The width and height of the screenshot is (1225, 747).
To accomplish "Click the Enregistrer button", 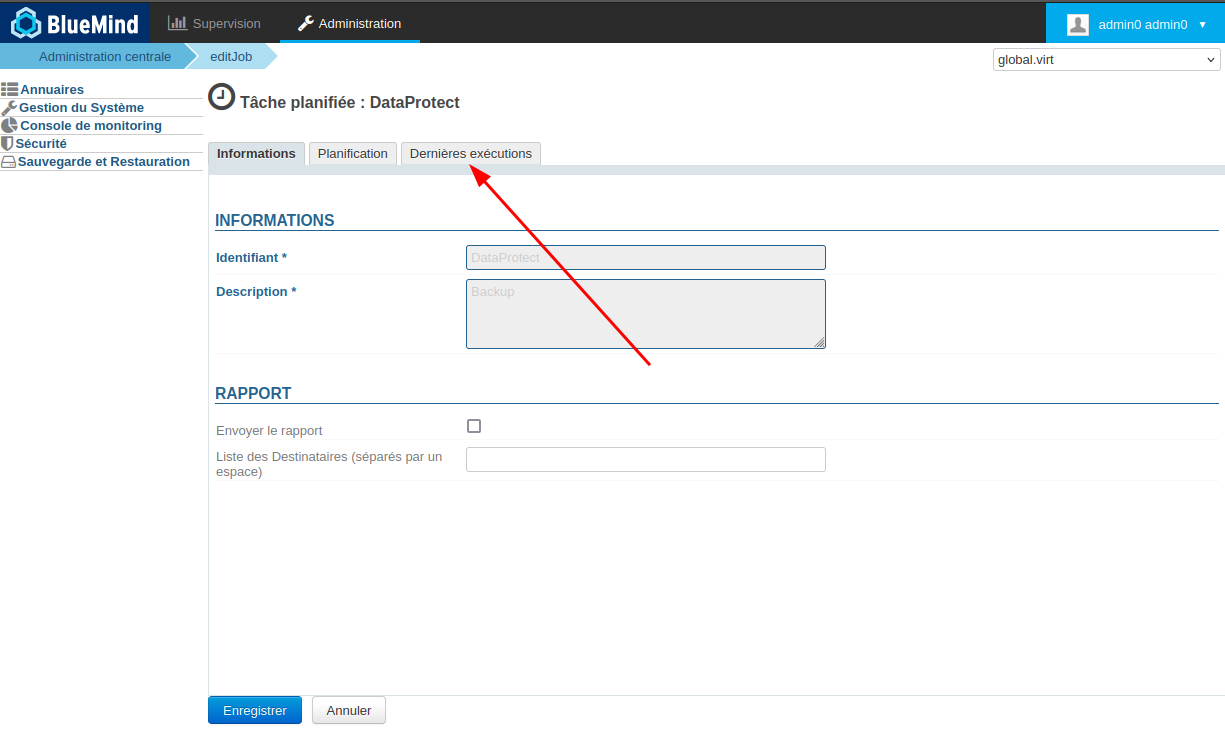I will coord(255,711).
